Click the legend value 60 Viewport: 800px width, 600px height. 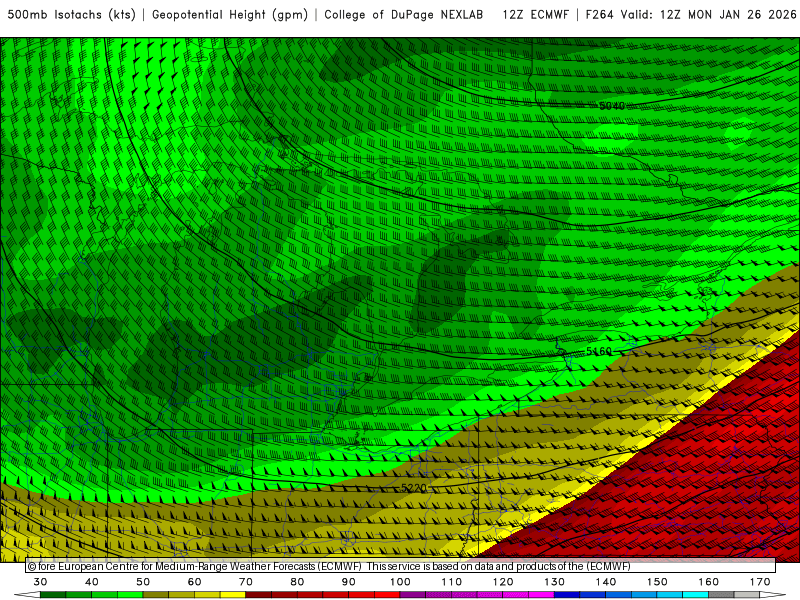click(x=194, y=582)
